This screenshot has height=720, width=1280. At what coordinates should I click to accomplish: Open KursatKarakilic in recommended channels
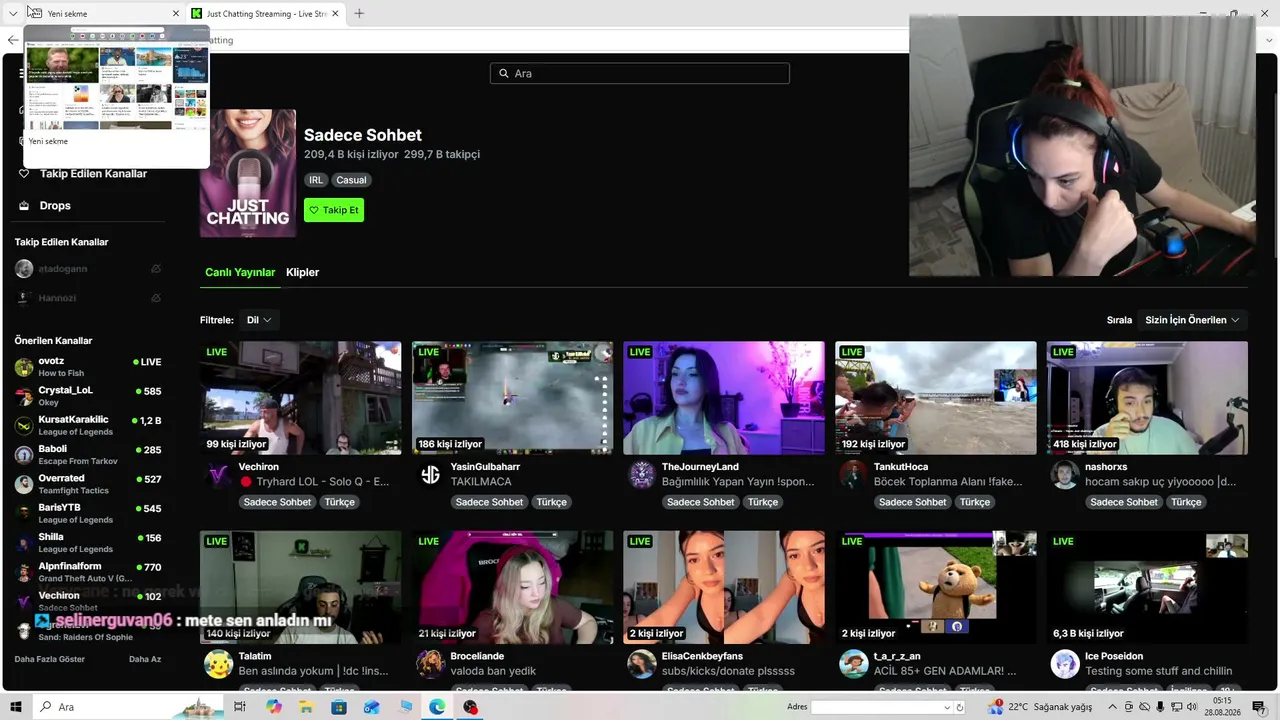coord(88,425)
